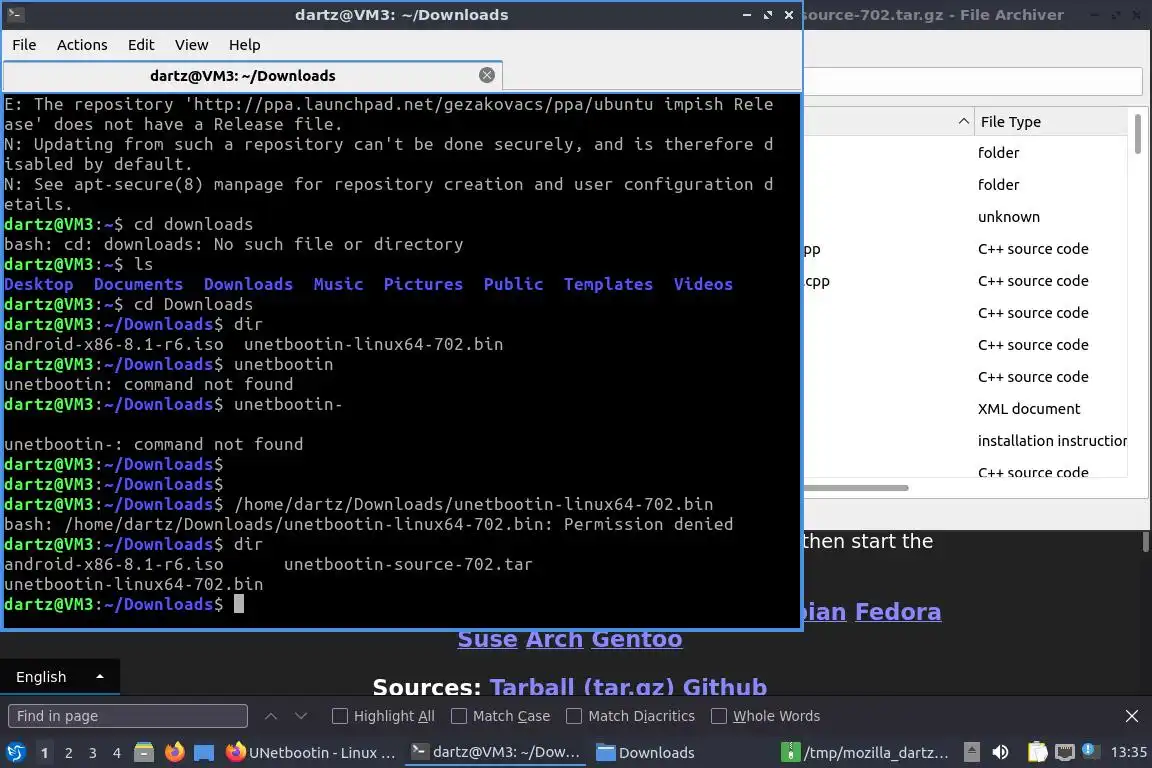Click the Firefox page vertical scrollbar

1145,542
